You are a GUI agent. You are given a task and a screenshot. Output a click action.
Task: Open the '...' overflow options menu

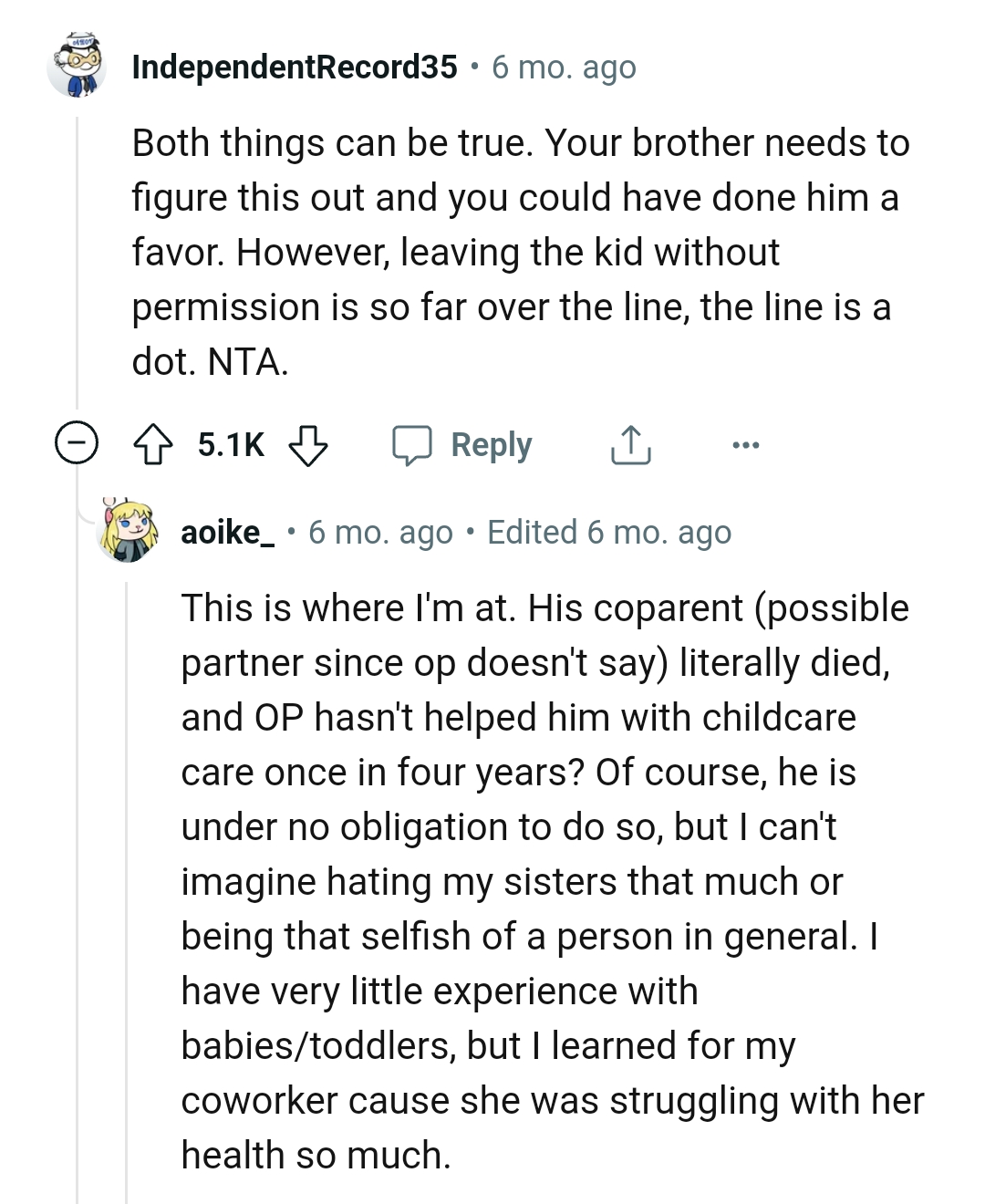tap(746, 446)
